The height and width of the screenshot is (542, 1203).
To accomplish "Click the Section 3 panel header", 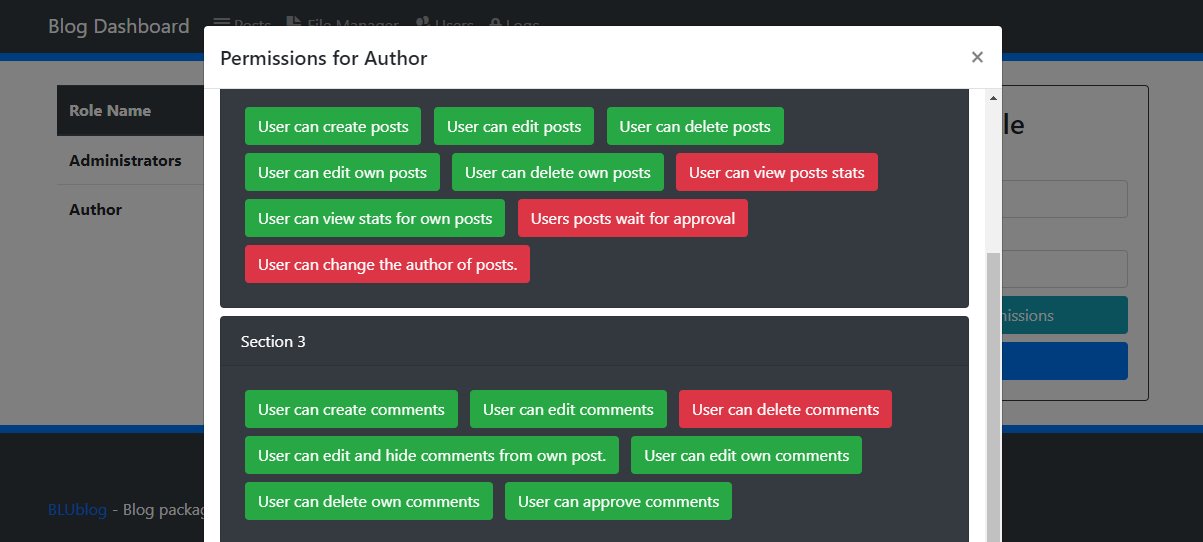I will pyautogui.click(x=594, y=341).
